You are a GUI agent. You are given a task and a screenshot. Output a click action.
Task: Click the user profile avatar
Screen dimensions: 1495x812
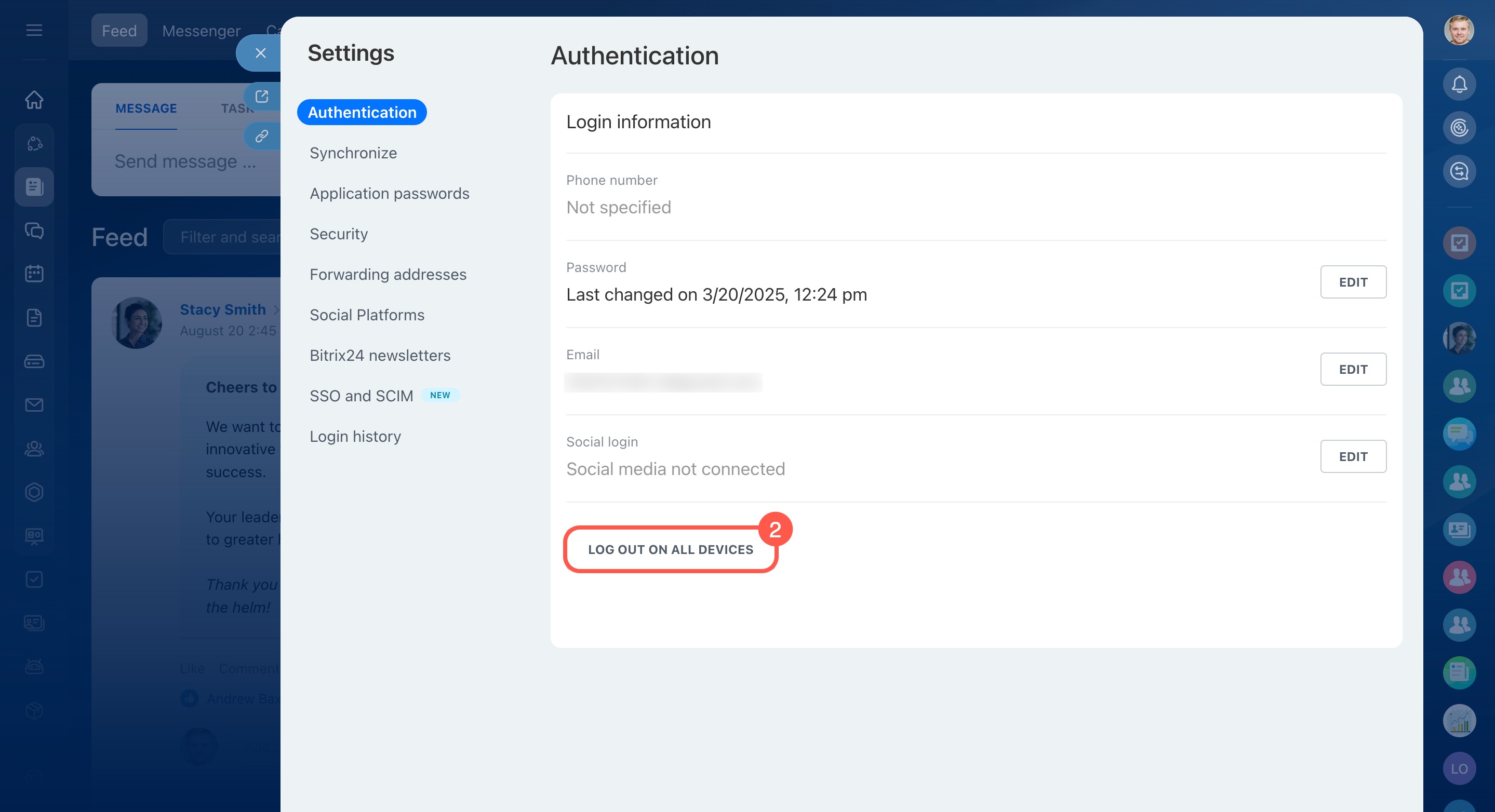tap(1459, 30)
